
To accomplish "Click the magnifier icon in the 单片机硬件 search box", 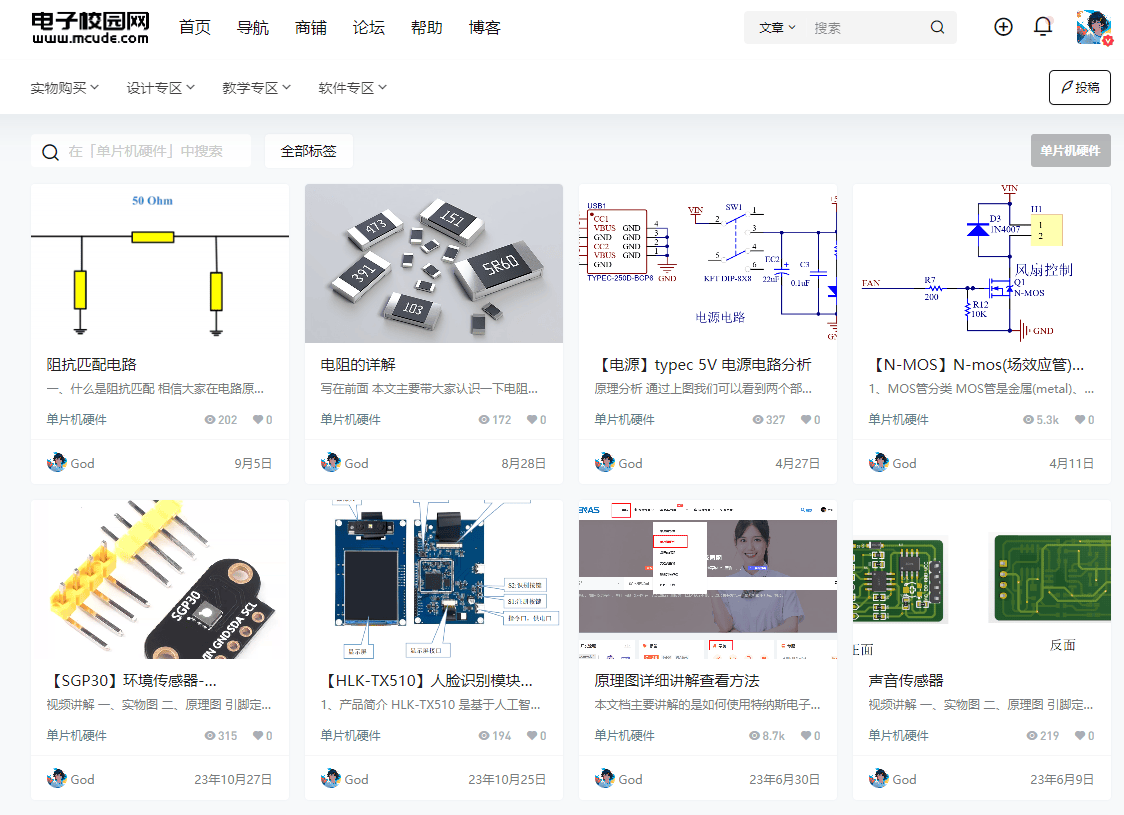I will tap(51, 151).
